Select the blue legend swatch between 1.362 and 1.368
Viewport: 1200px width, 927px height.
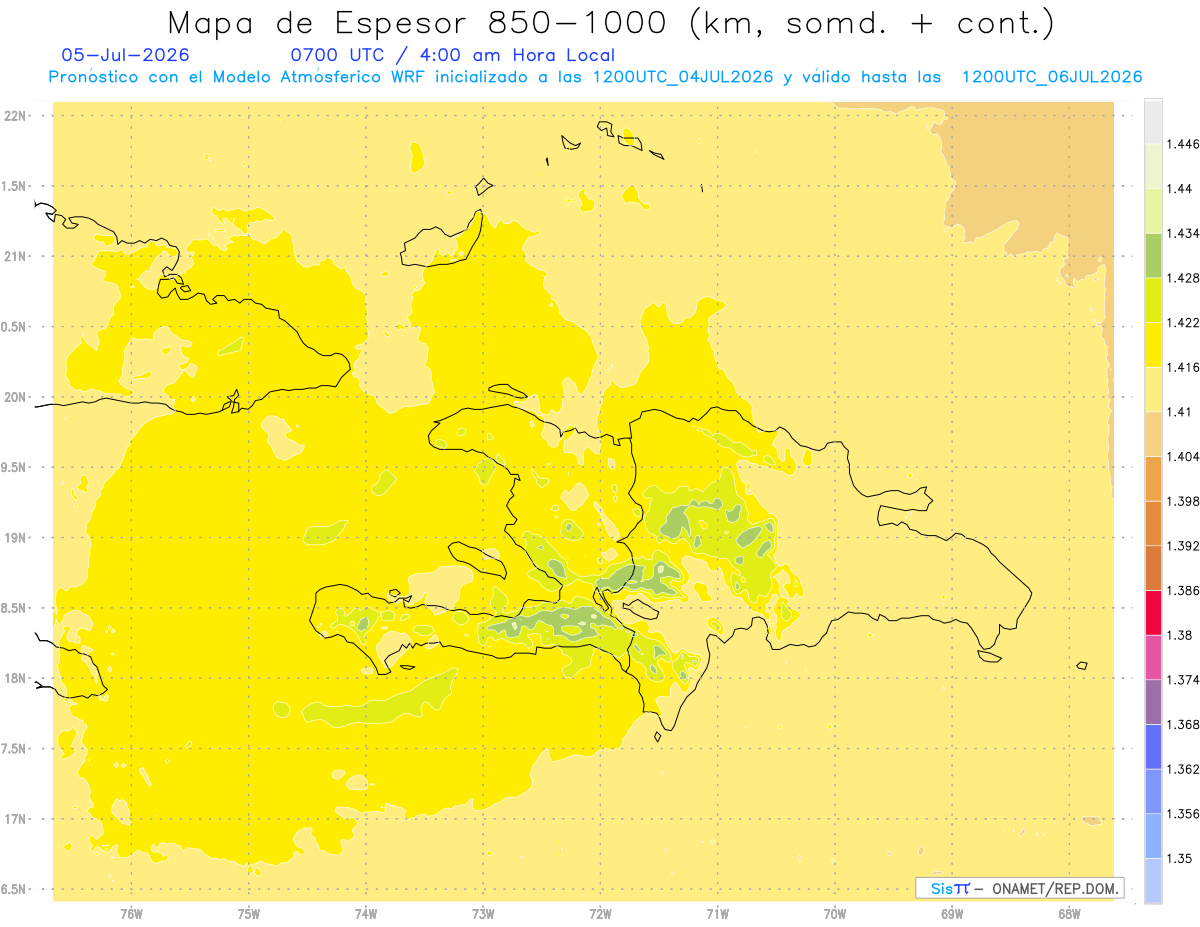tap(1153, 746)
